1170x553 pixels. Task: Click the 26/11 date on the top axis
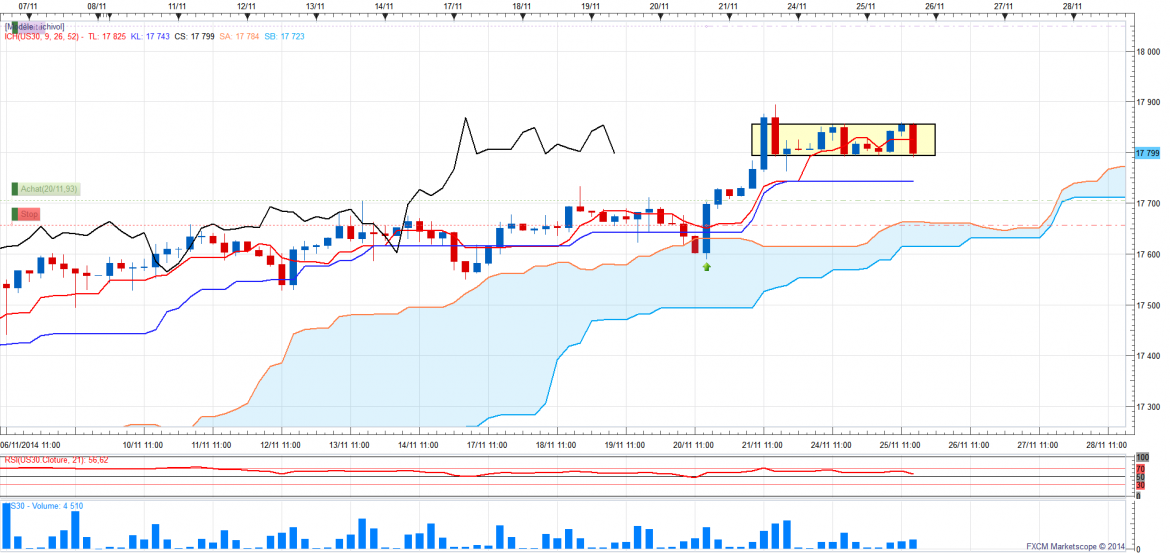935,5
